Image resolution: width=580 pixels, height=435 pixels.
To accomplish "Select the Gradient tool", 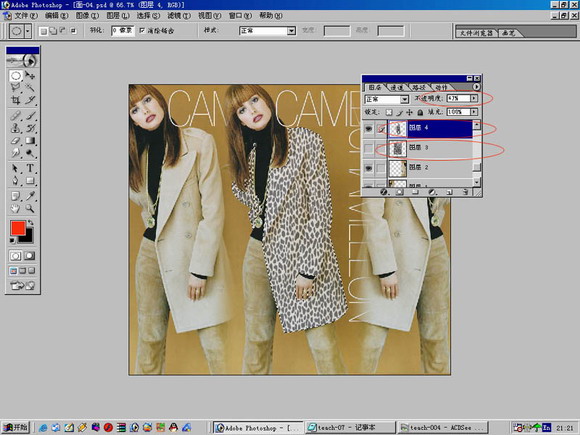I will (30, 141).
